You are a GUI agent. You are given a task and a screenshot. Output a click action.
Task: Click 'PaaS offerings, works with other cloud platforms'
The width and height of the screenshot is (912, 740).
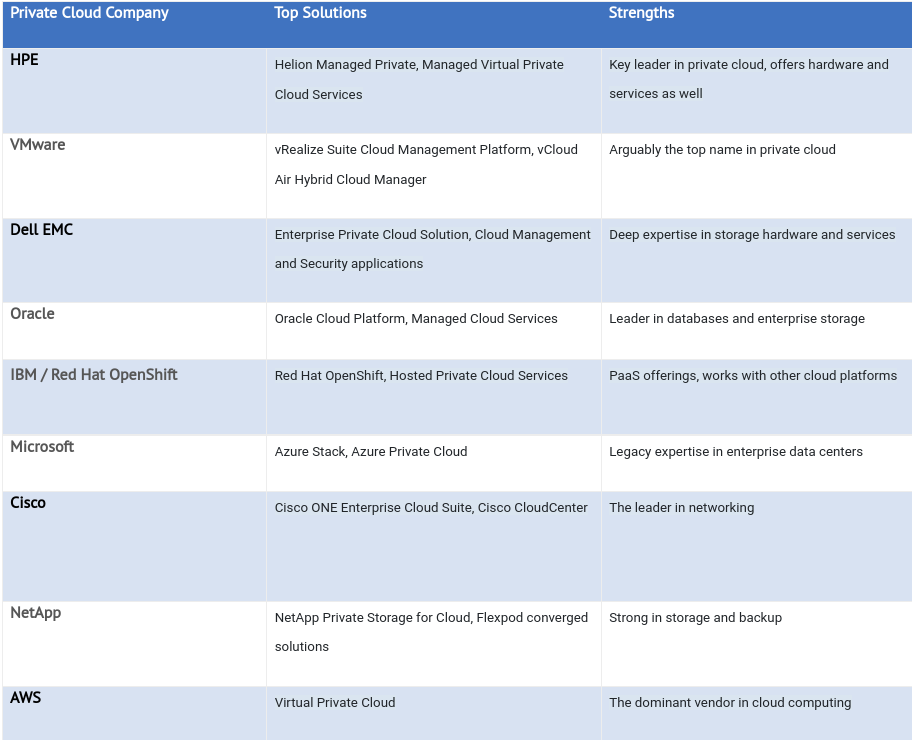click(753, 376)
